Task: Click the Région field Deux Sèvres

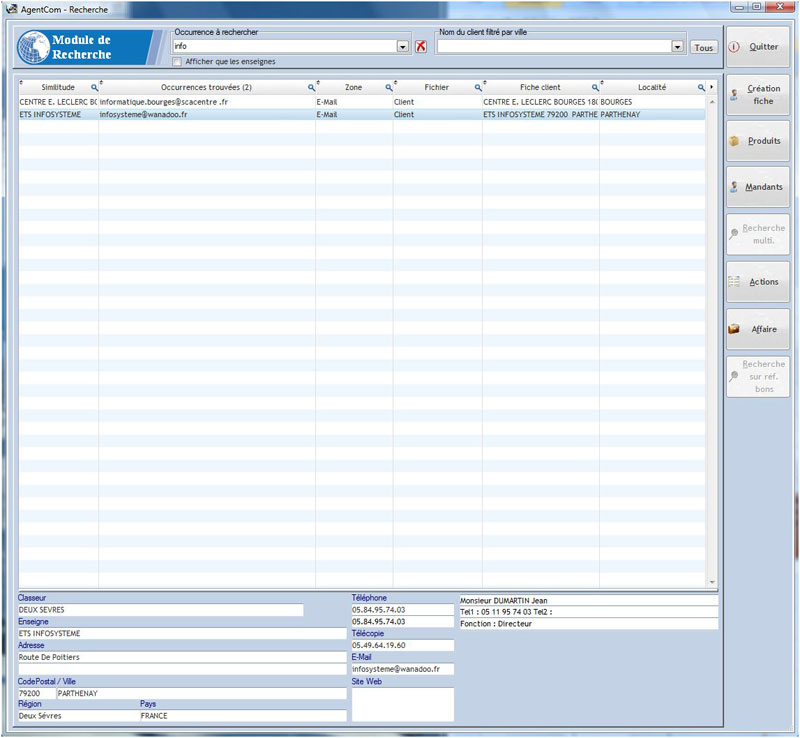Action: tap(78, 716)
